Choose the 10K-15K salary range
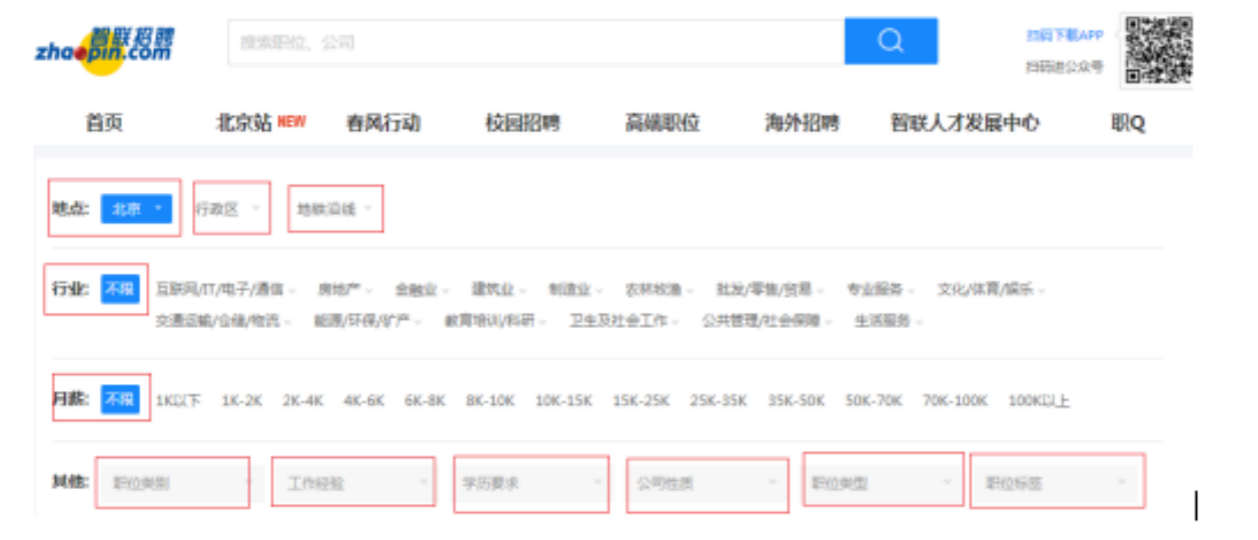 563,401
